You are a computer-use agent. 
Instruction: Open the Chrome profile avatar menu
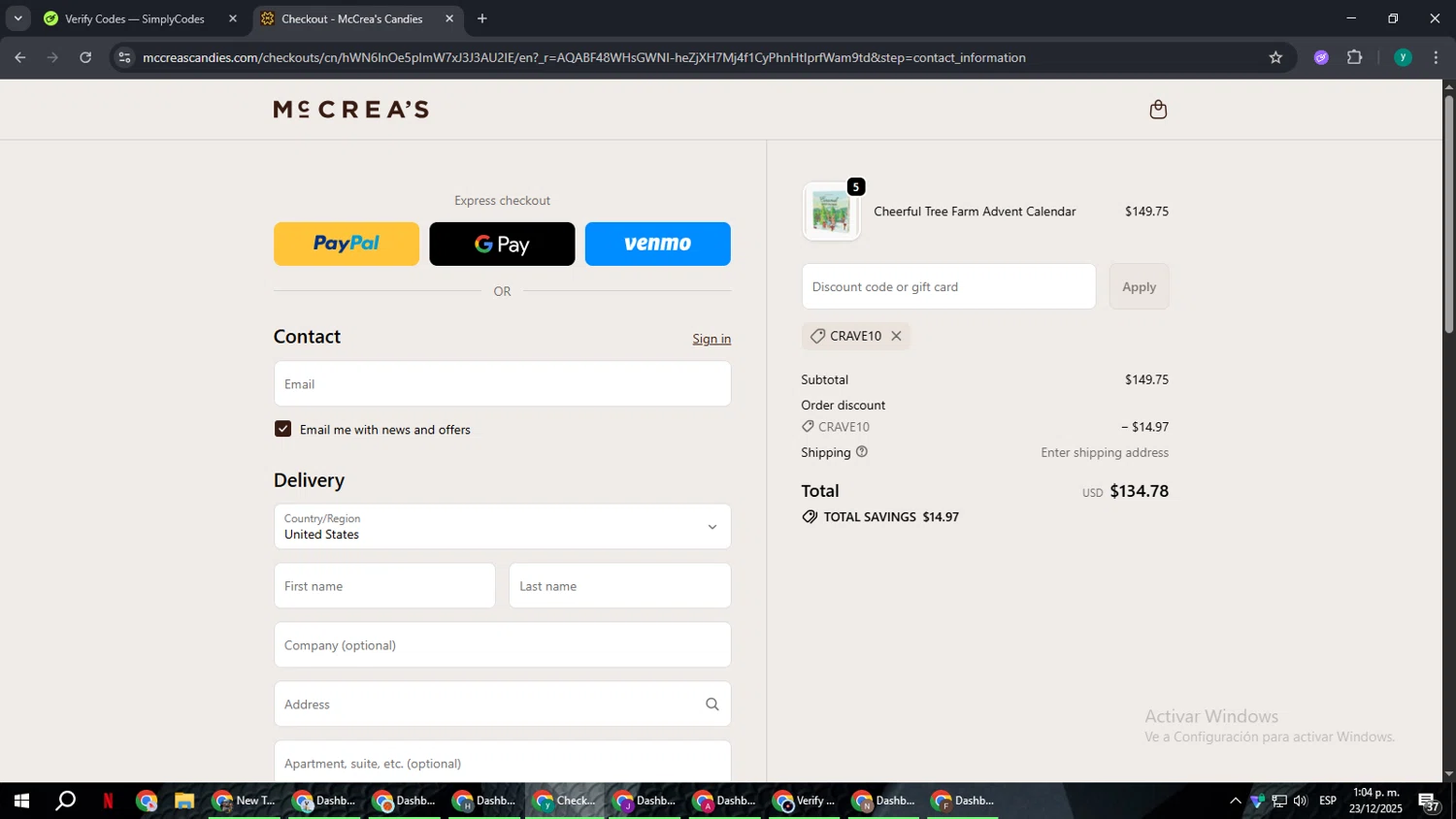(x=1403, y=57)
